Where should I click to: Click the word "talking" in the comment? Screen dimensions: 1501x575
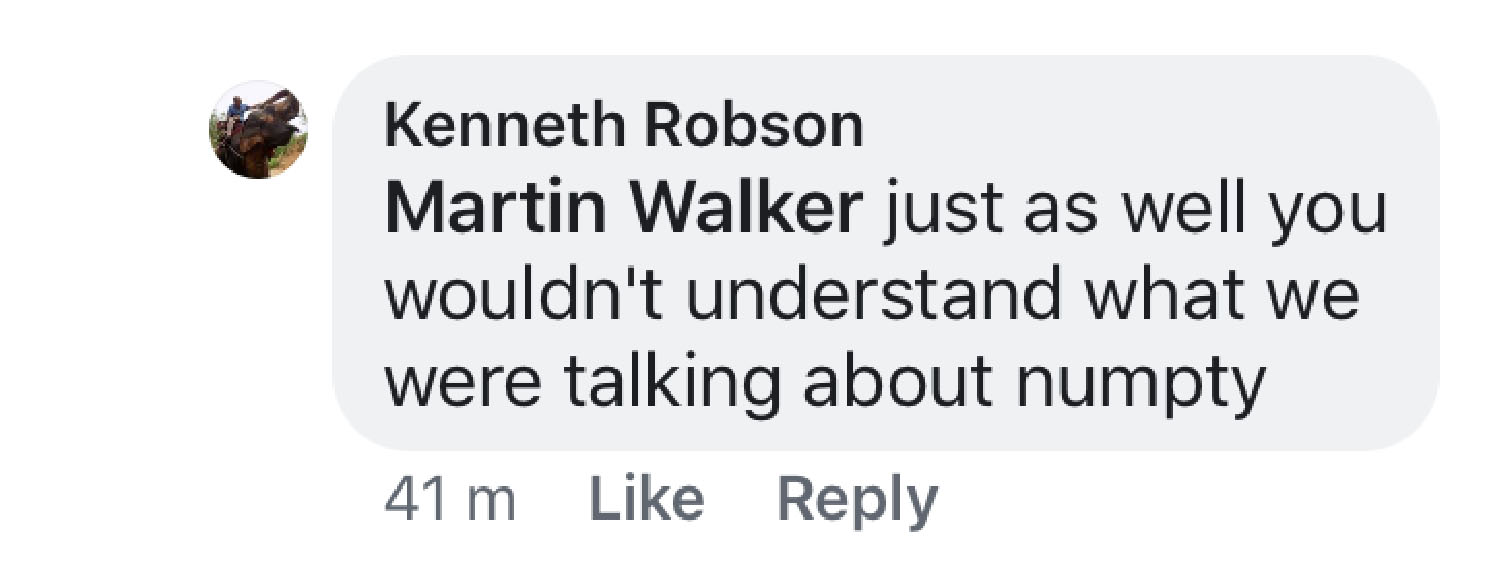click(671, 386)
